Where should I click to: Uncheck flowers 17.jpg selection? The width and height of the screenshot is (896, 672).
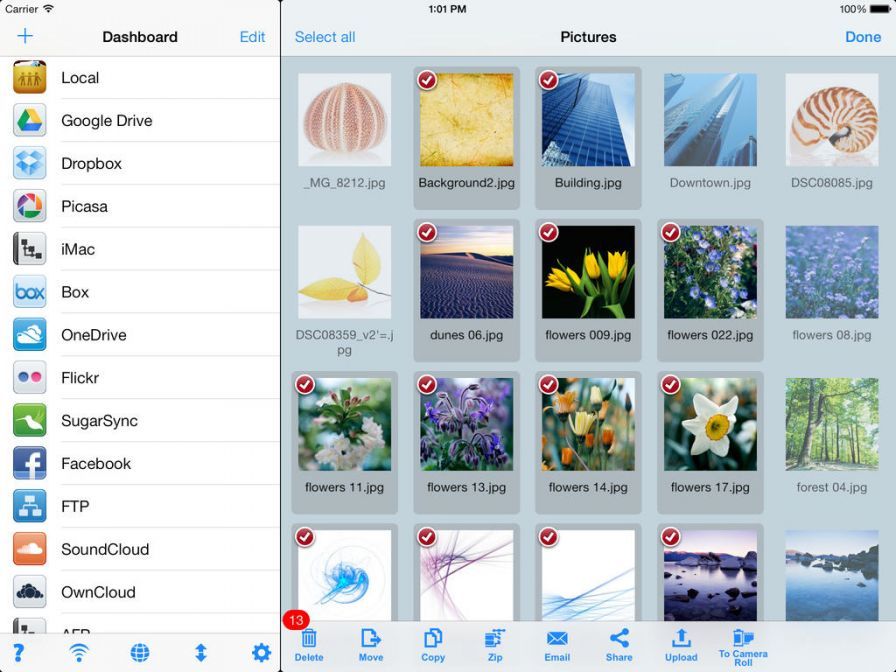pos(671,385)
